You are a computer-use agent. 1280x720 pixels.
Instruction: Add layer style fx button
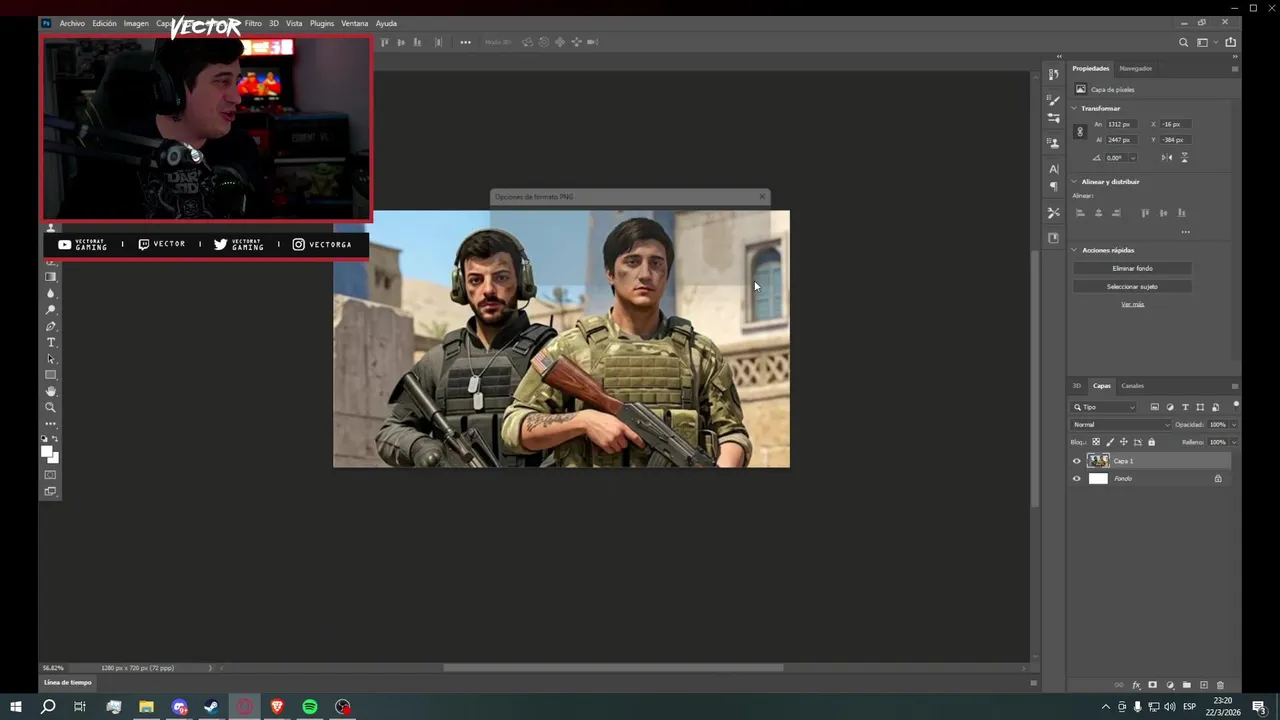1136,685
